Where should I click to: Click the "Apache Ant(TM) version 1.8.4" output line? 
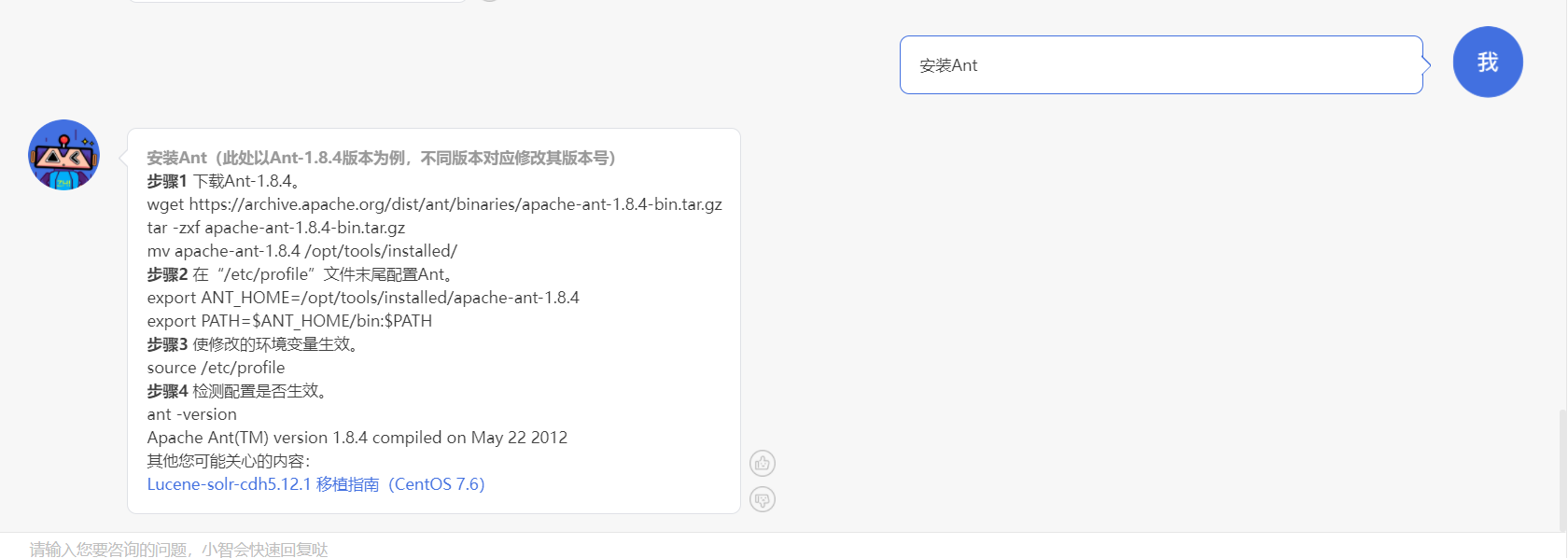357,438
